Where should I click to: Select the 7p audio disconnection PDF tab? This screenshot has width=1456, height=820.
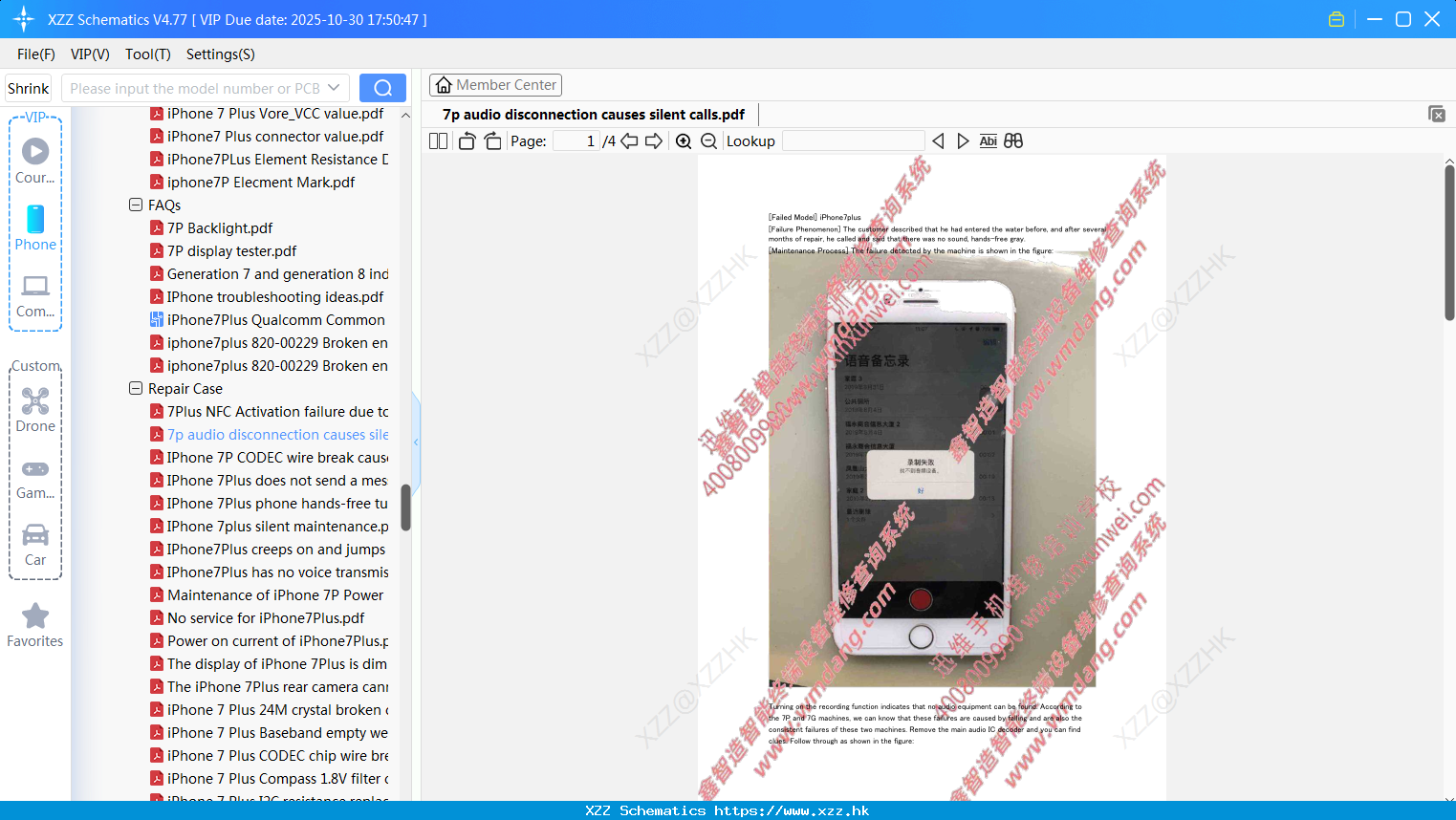(593, 115)
